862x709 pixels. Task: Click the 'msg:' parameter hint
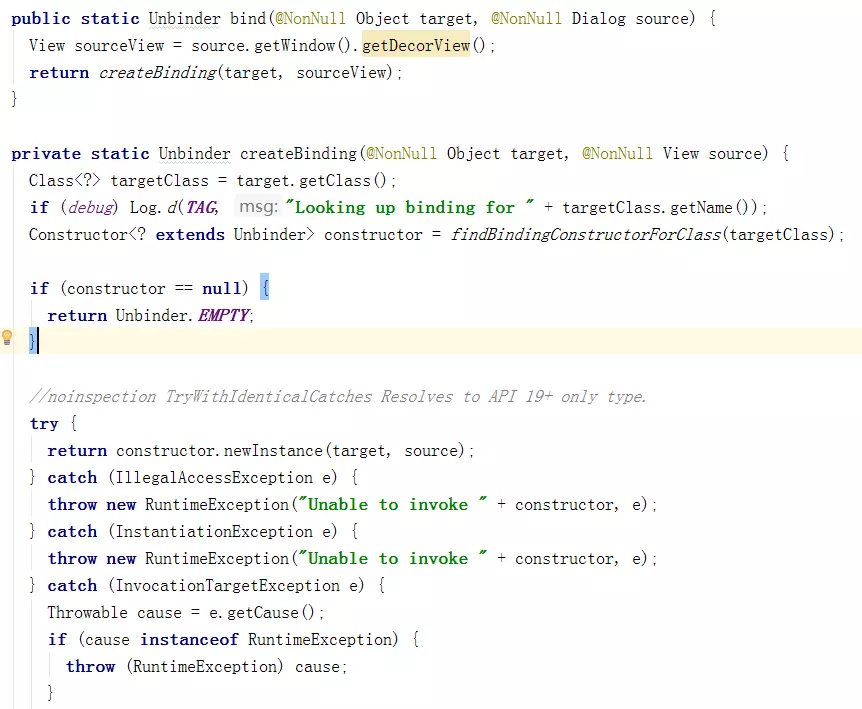258,207
